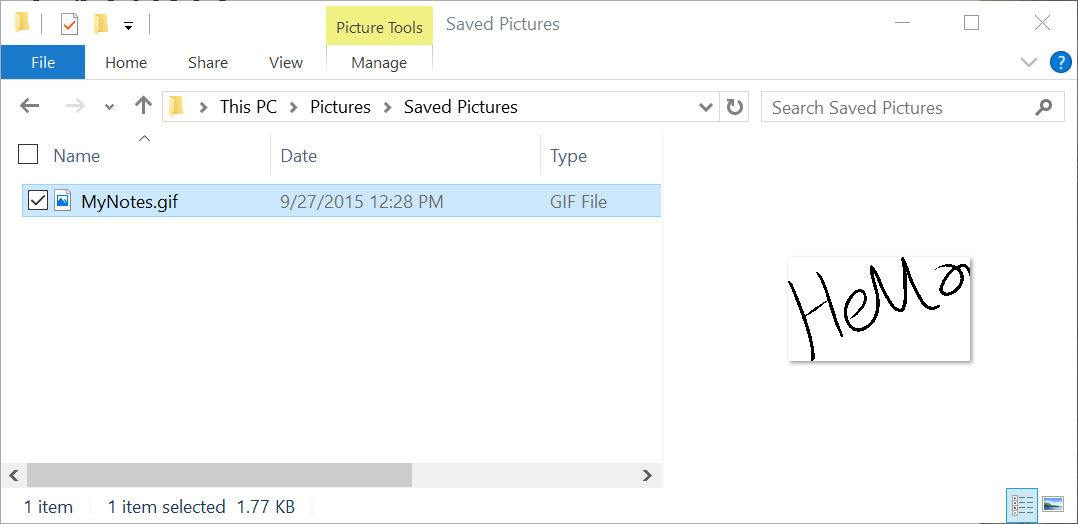Click the Properties icon in quick access toolbar
The width and height of the screenshot is (1078, 524).
[x=70, y=25]
